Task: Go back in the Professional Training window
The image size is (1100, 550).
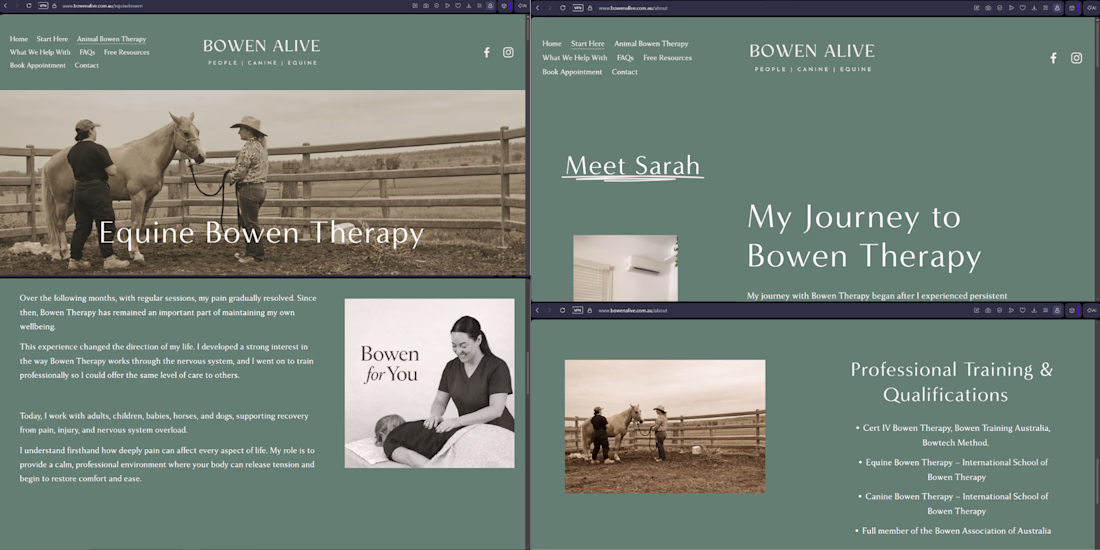Action: [537, 310]
